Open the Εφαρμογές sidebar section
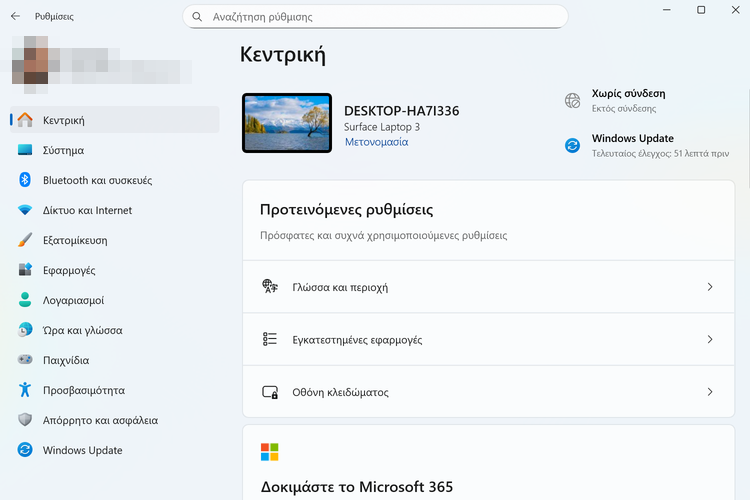 (69, 270)
